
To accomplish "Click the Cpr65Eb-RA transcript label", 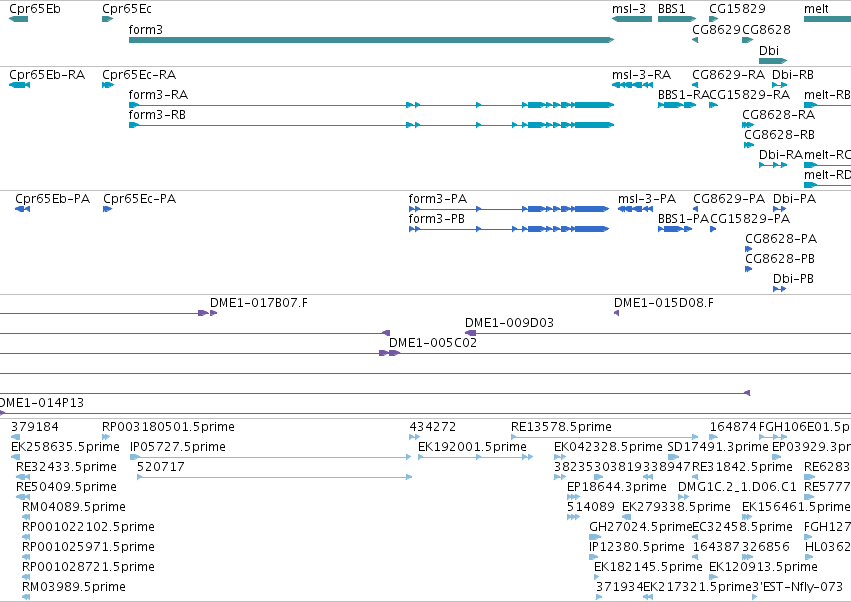I will [47, 74].
